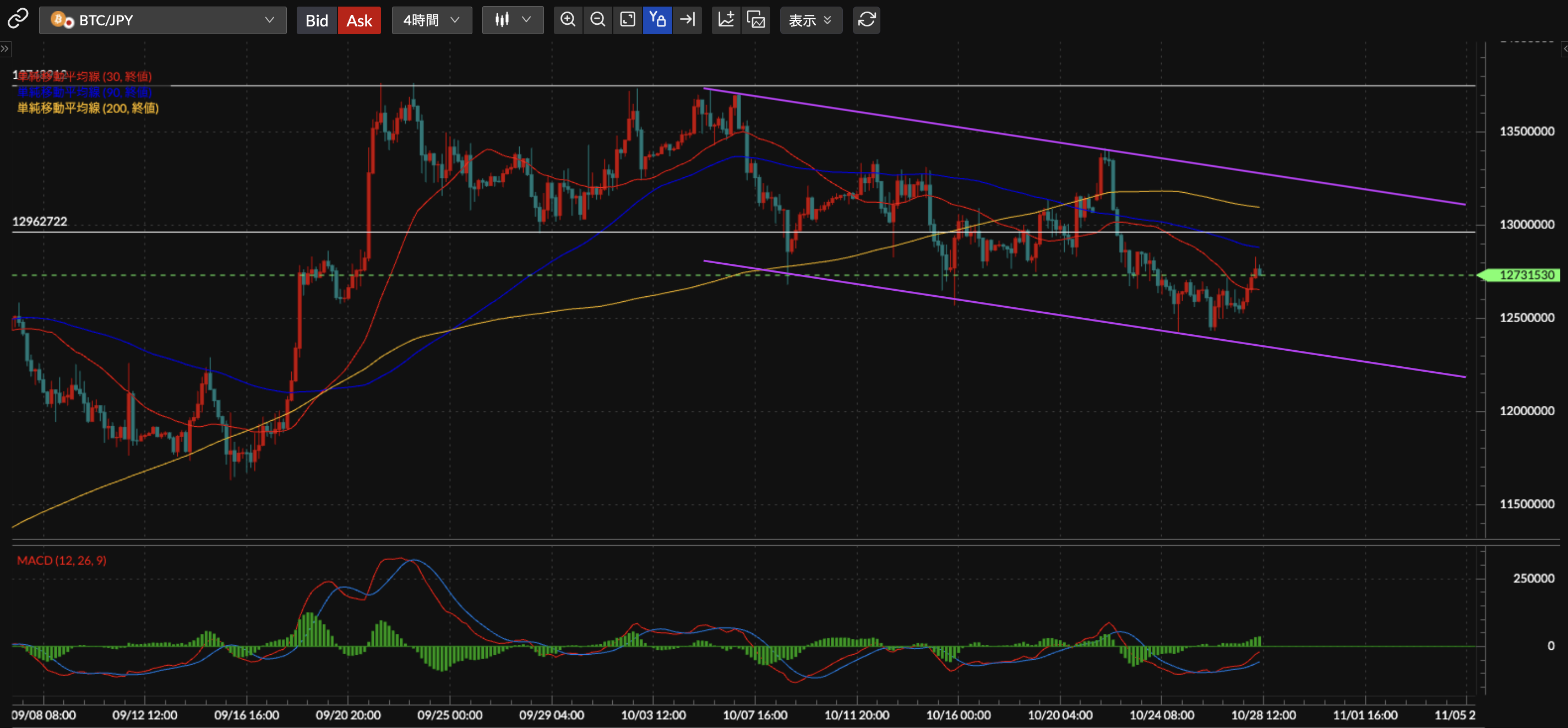Switch price display to Ask
Screen dimensions: 1568x728
pyautogui.click(x=359, y=20)
